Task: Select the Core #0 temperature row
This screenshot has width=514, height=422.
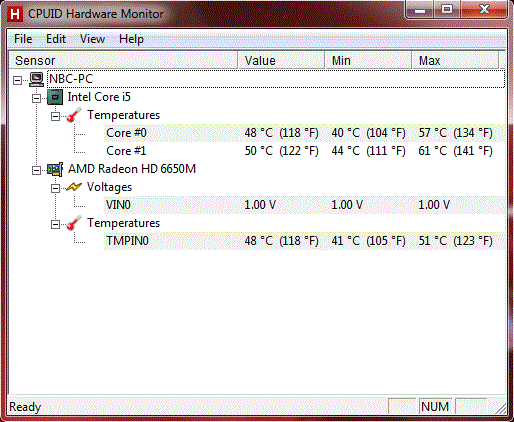Action: 304,133
